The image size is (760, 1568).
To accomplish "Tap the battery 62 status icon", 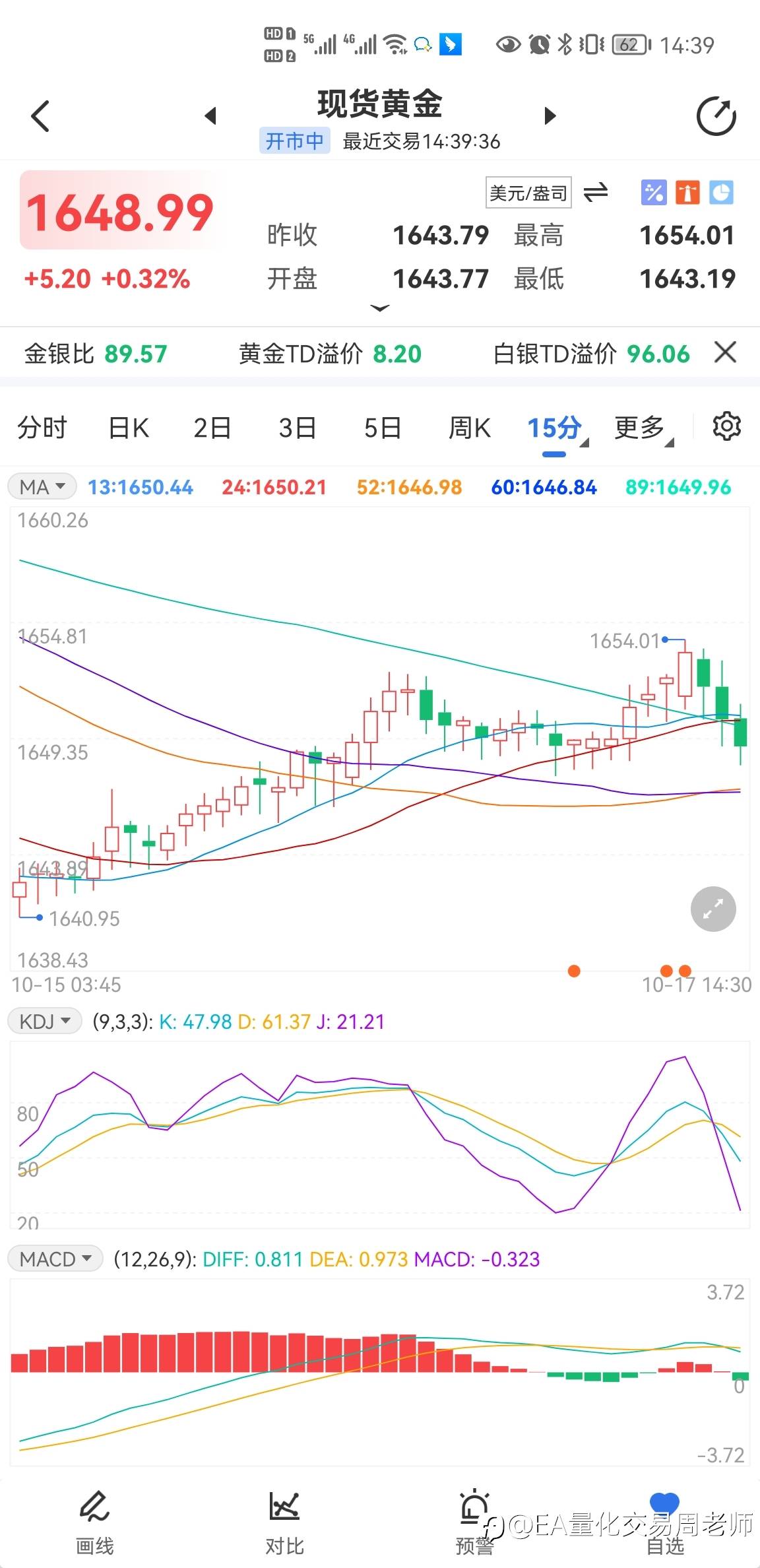I will [x=632, y=44].
